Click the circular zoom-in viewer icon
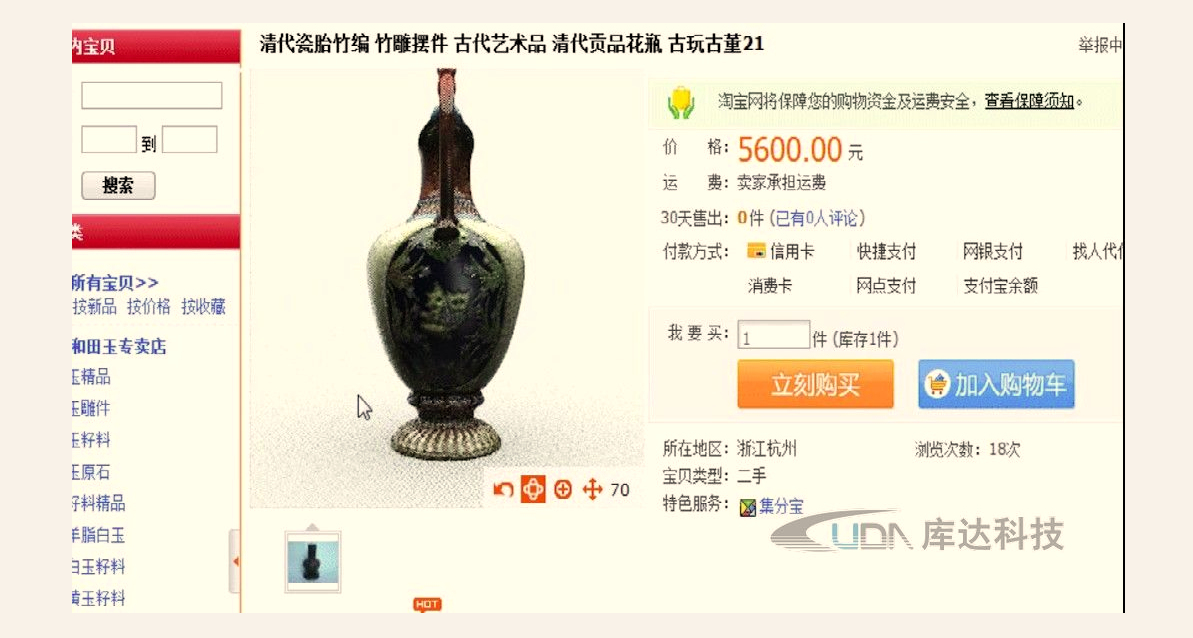1193x638 pixels. coord(563,490)
